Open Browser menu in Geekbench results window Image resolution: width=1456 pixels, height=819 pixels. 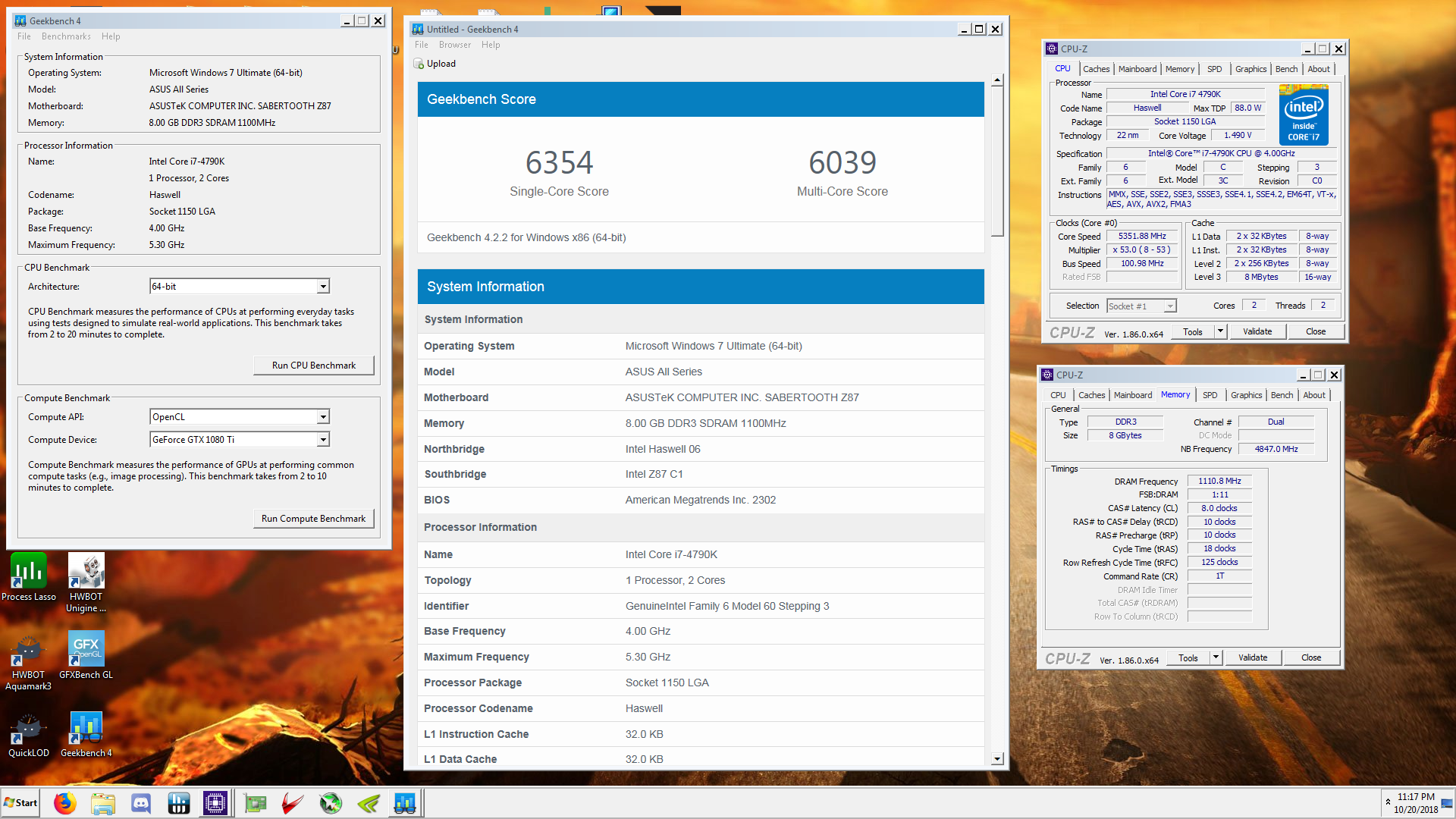(455, 45)
